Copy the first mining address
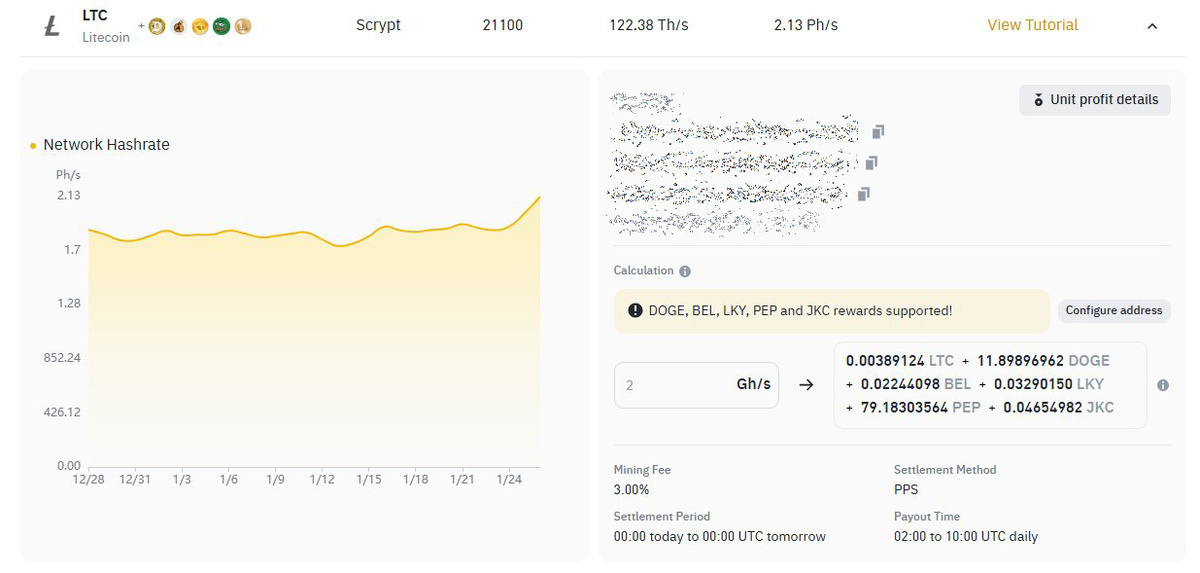This screenshot has width=1200, height=573. click(877, 132)
